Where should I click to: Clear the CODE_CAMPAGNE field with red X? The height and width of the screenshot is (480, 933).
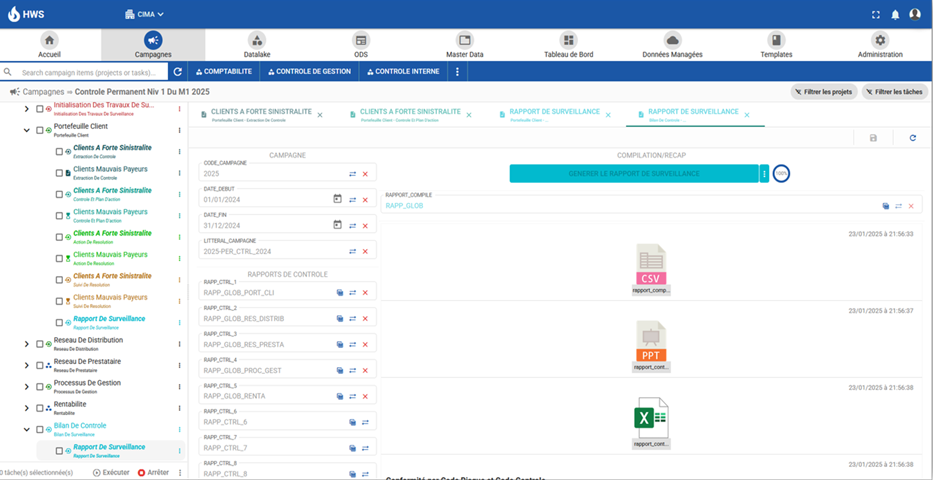click(365, 174)
